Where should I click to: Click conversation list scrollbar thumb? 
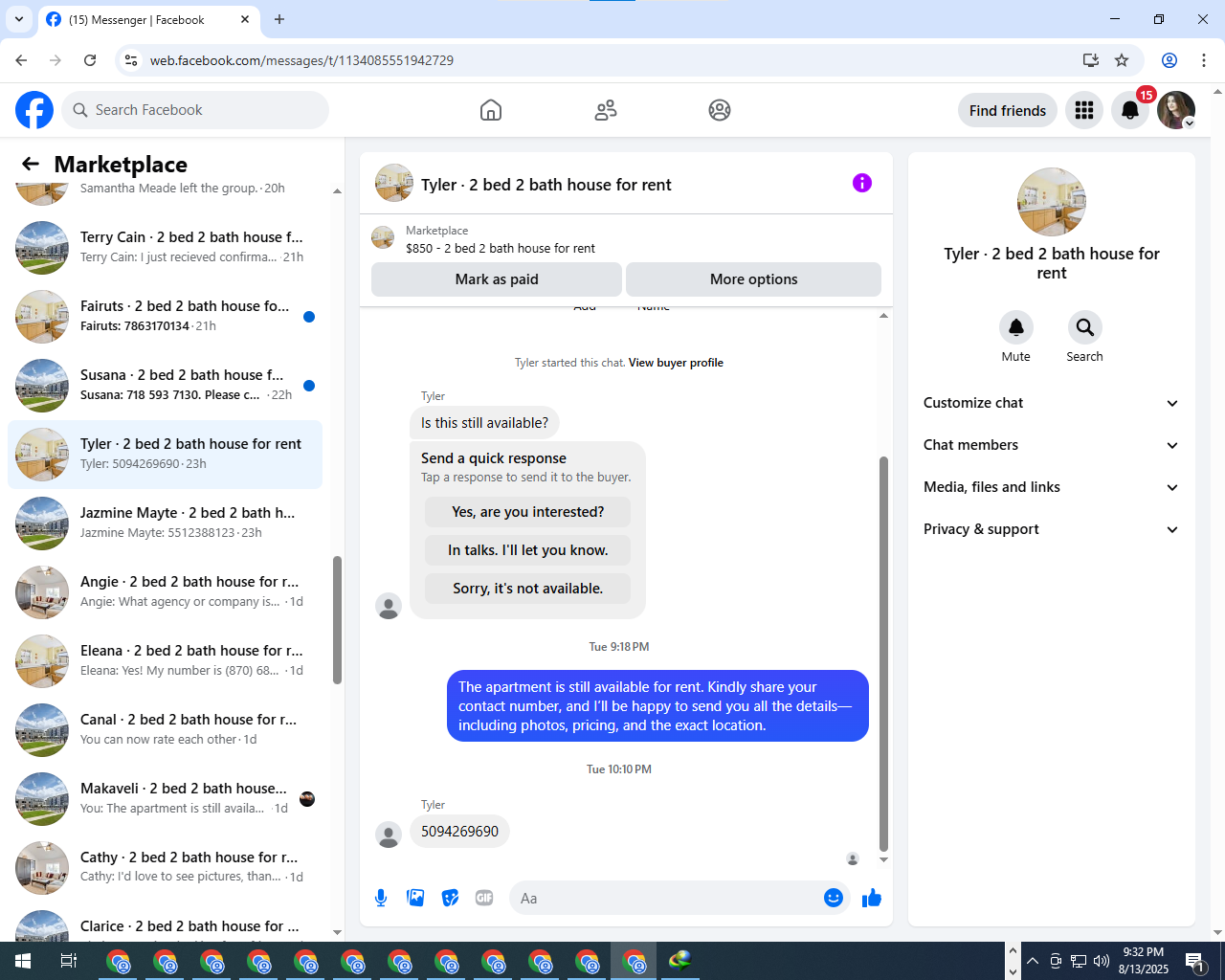(x=337, y=620)
